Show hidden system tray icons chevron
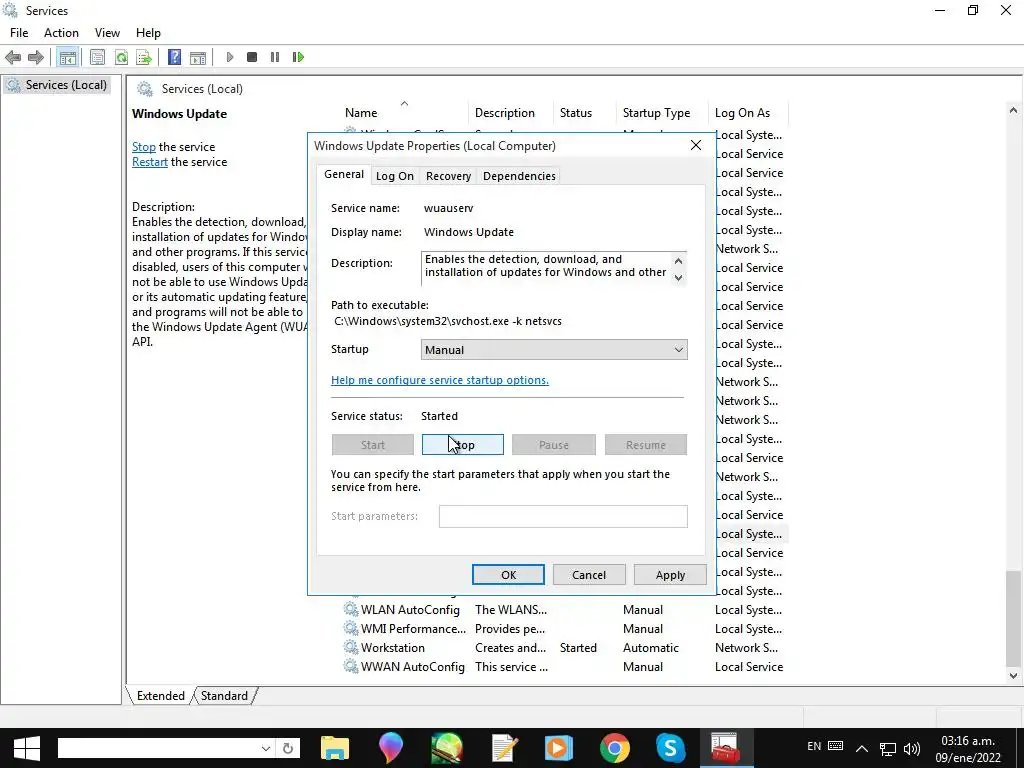Viewport: 1024px width, 768px height. [x=862, y=748]
